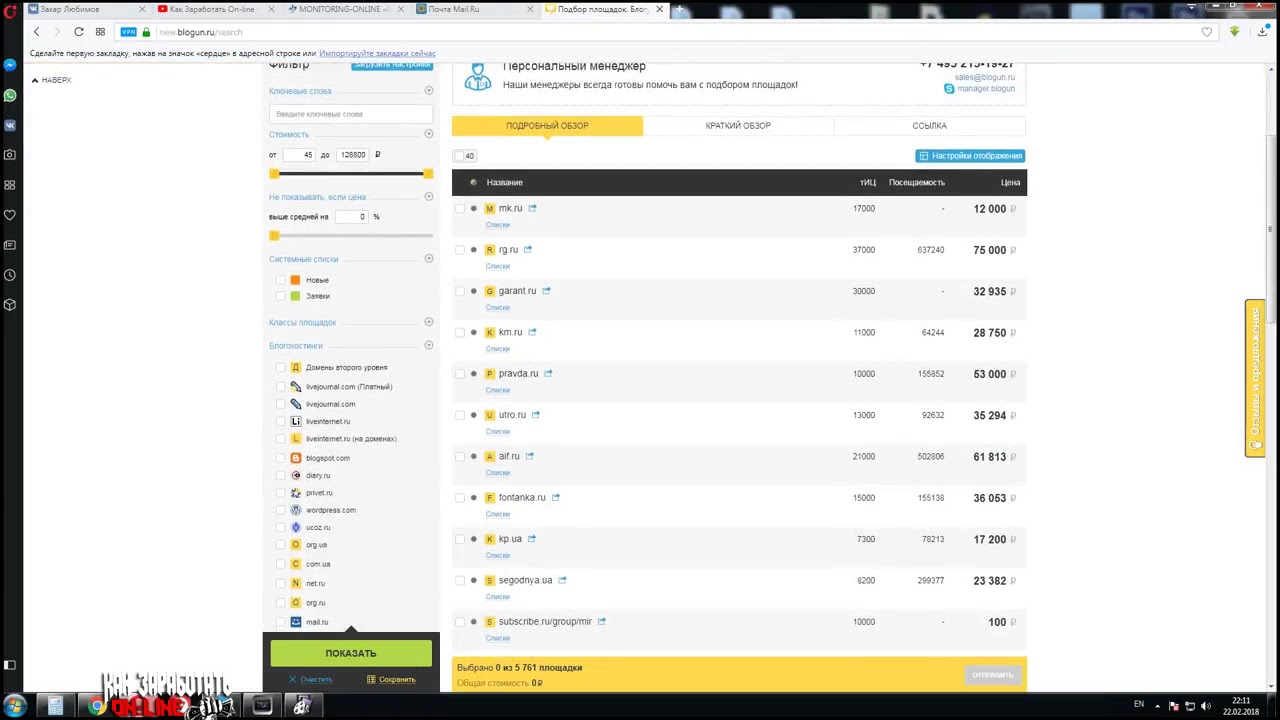This screenshot has height=720, width=1280.
Task: Click the minimum price slider handle
Action: tap(274, 174)
